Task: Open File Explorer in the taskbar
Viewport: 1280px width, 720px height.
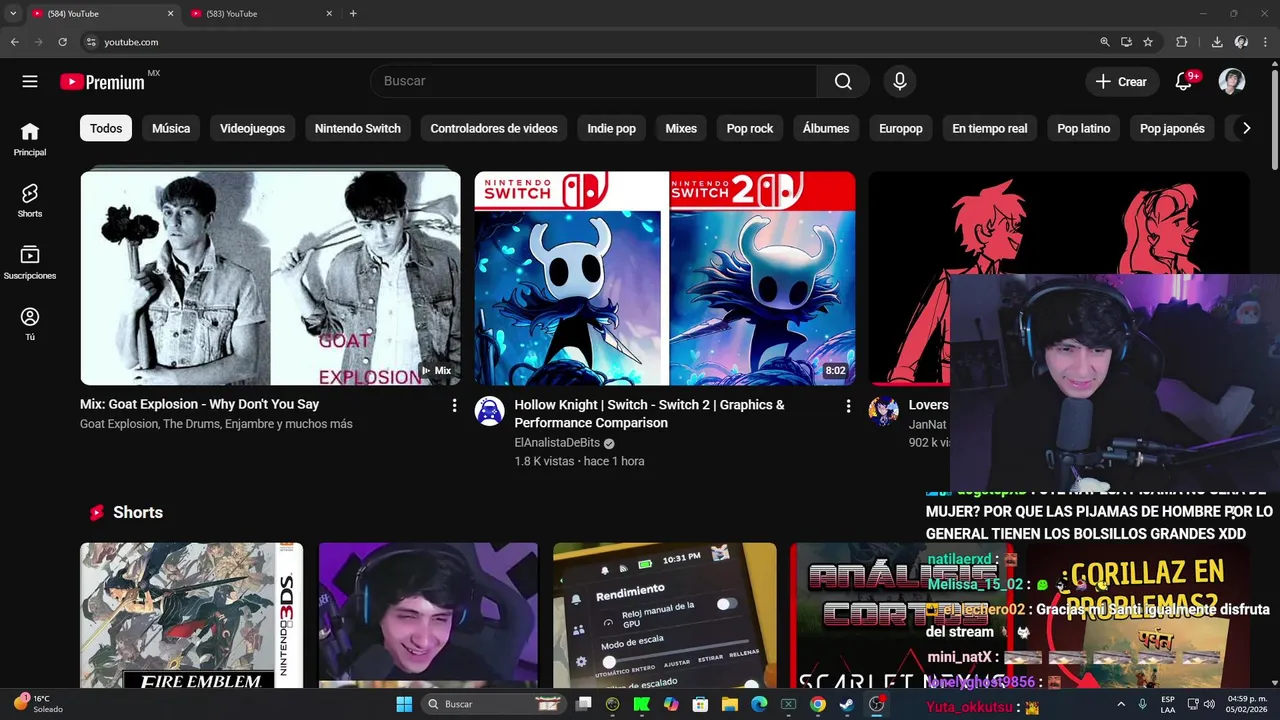Action: (730, 704)
